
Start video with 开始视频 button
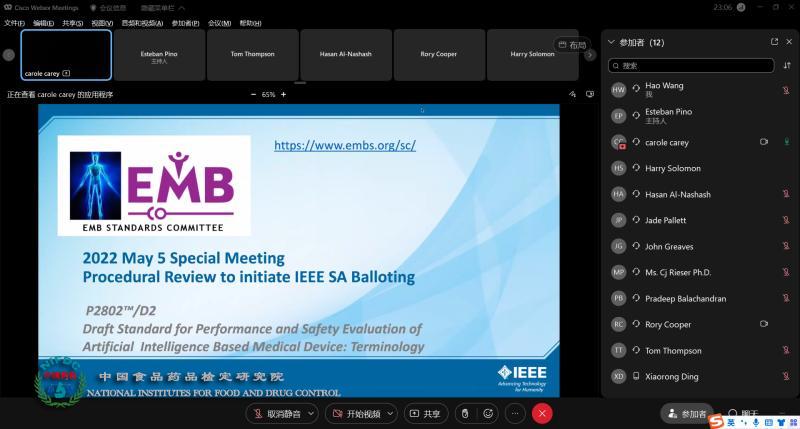point(357,414)
